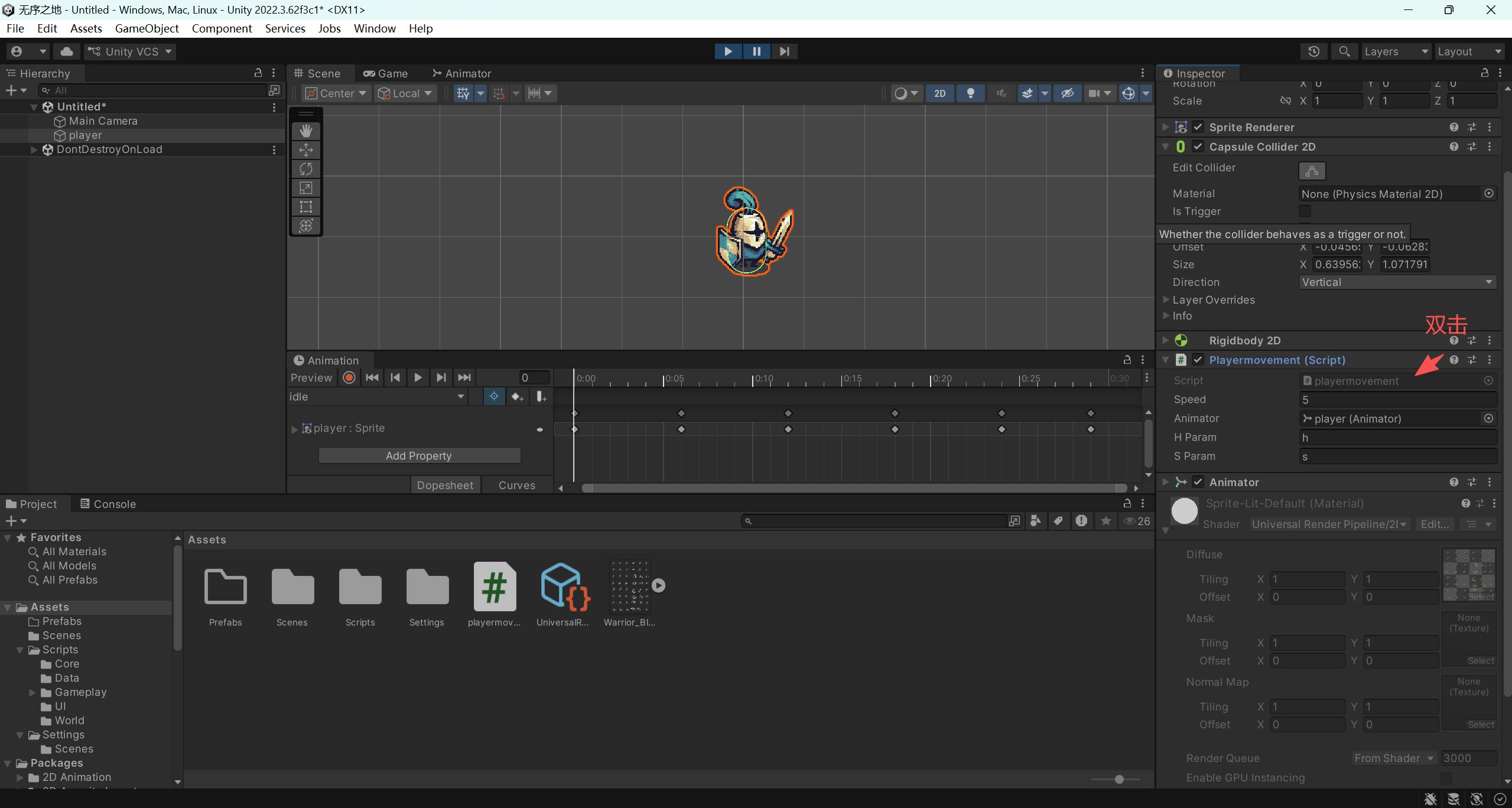Click search by type icon in Project
Screen dimensions: 1512x808
pos(1036,521)
